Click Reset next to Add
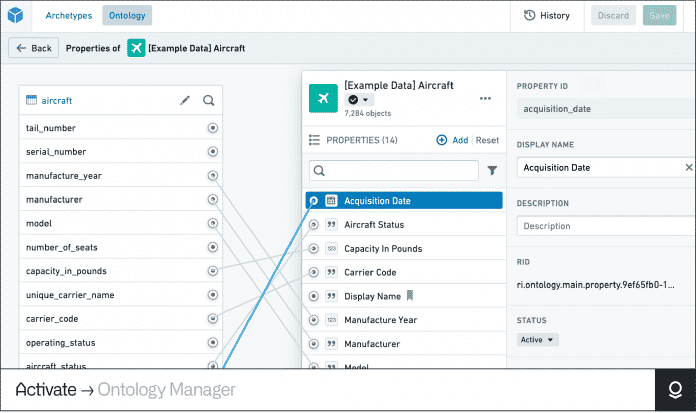Image resolution: width=696 pixels, height=413 pixels. [x=487, y=140]
